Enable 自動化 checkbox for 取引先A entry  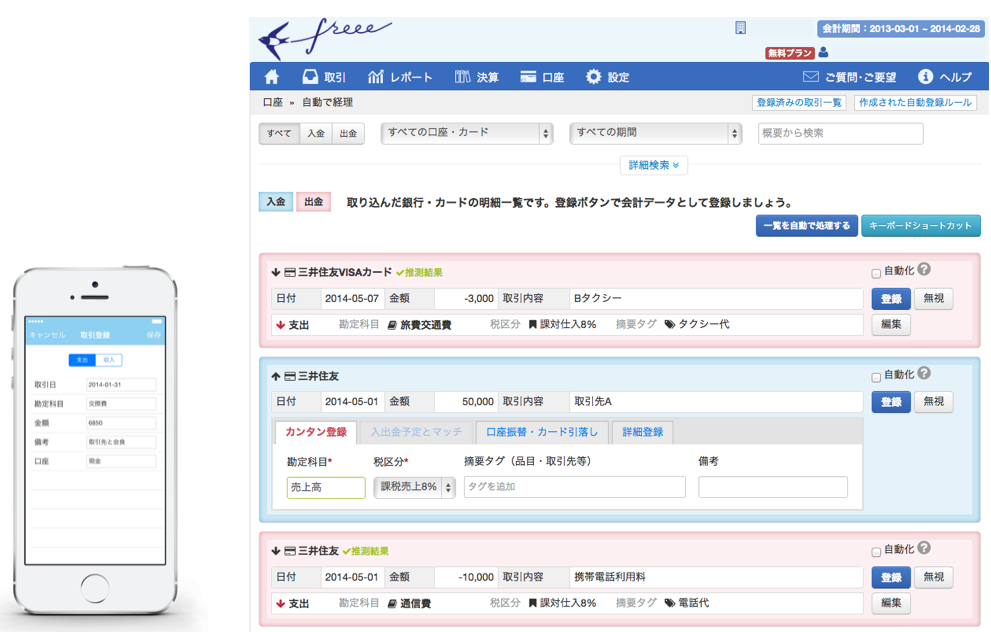coord(876,377)
